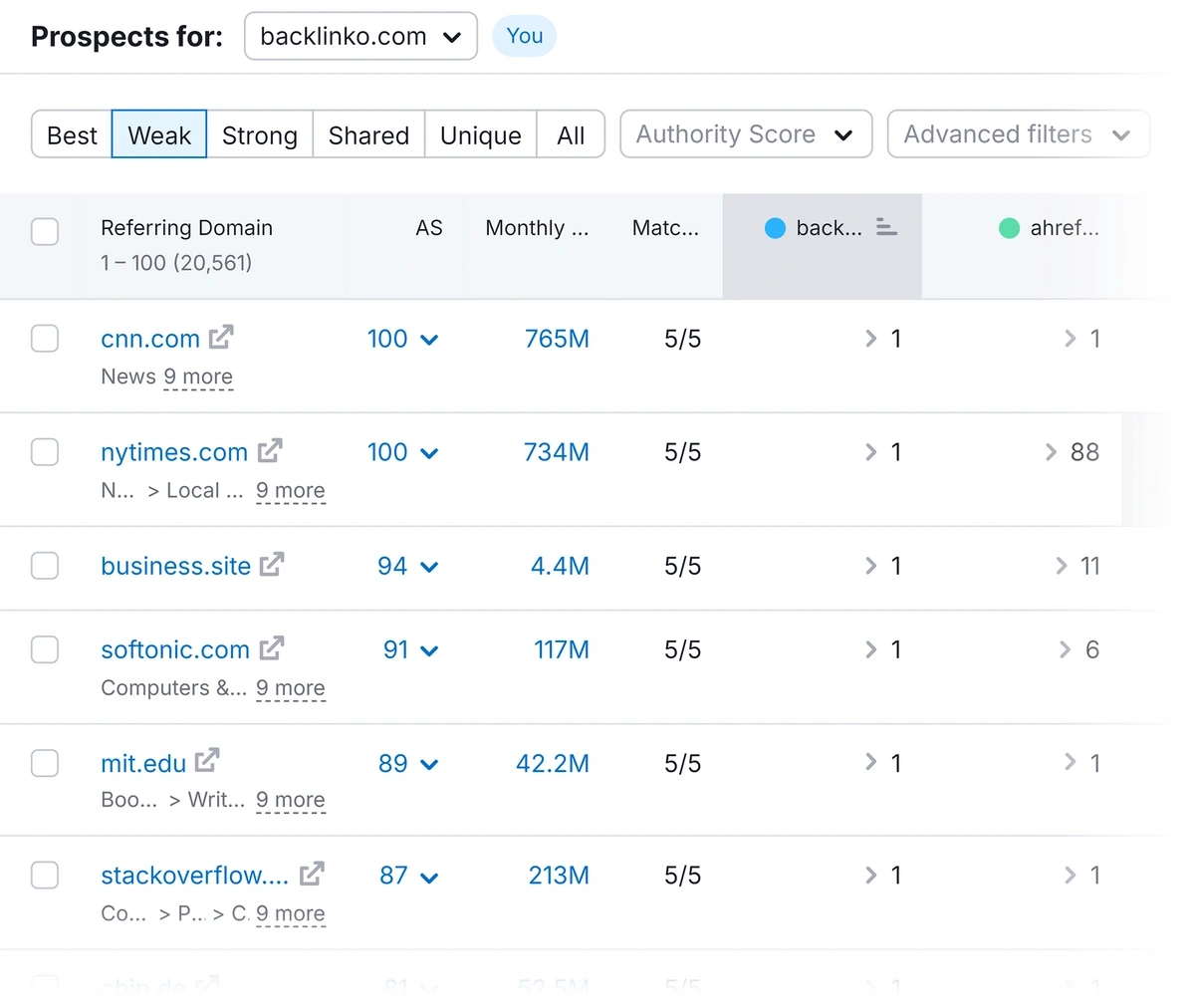The height and width of the screenshot is (1008, 1195).
Task: Sort by the AS column header
Action: pyautogui.click(x=429, y=228)
